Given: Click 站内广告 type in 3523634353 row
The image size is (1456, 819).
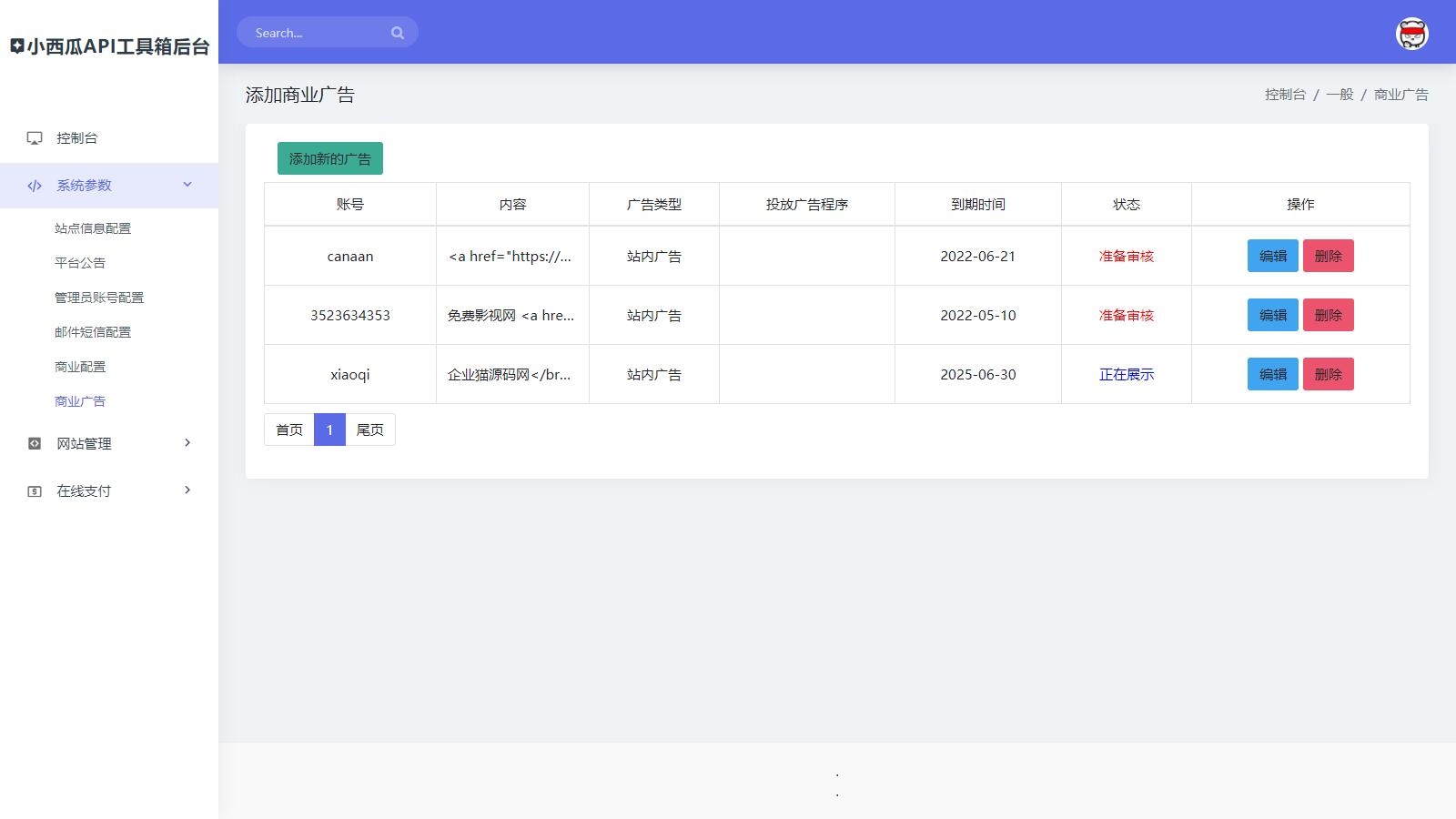Looking at the screenshot, I should coord(654,316).
